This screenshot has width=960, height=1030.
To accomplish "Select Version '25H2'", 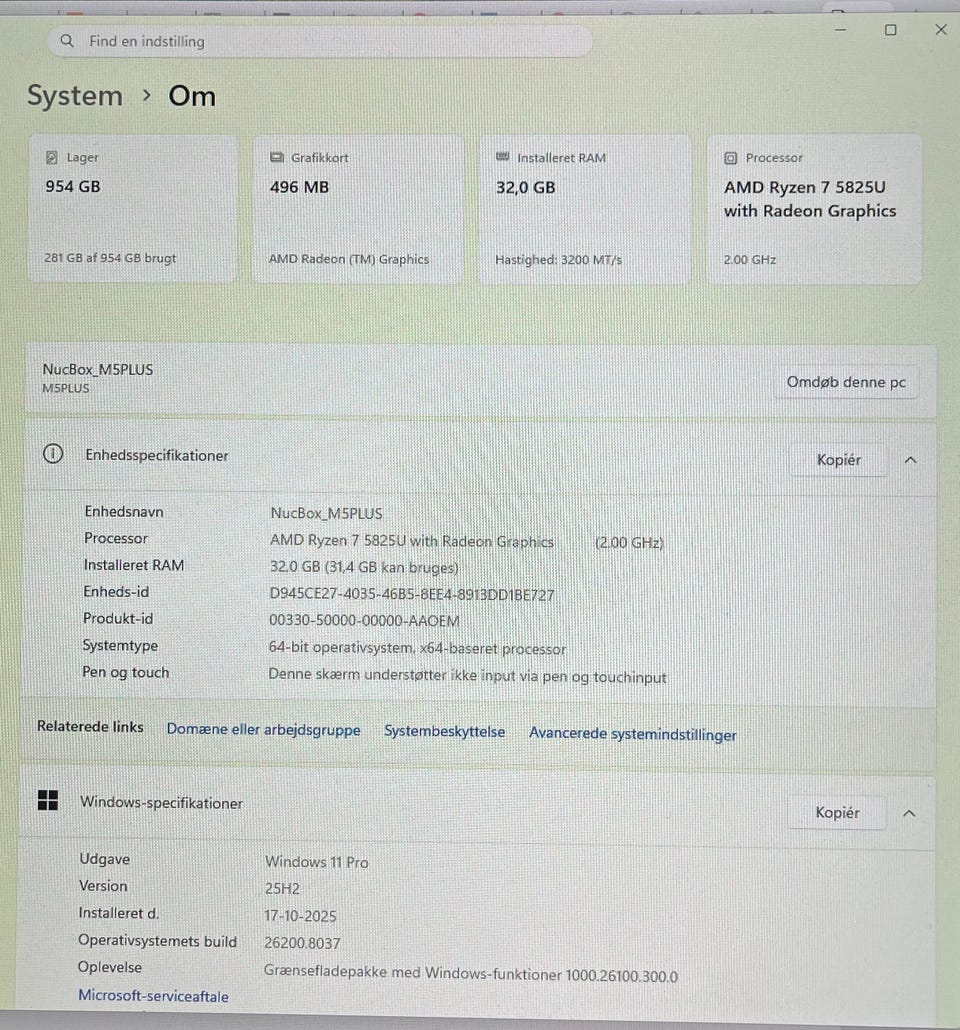I will pos(282,889).
